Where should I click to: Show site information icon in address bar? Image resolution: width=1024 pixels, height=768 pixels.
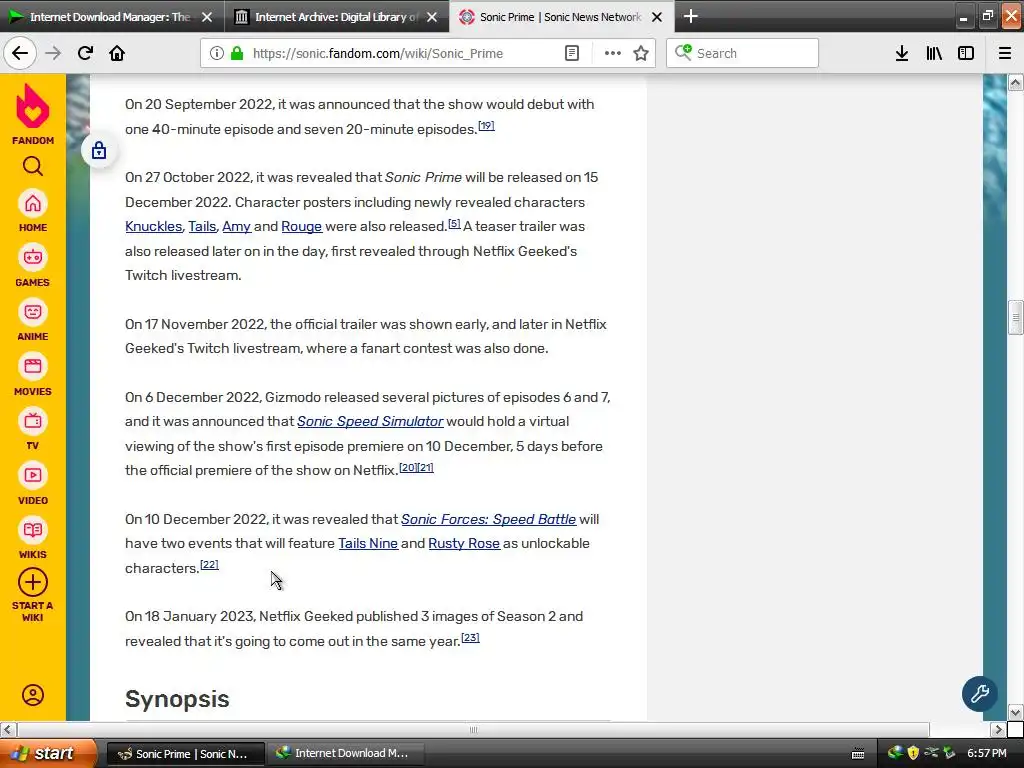(216, 53)
